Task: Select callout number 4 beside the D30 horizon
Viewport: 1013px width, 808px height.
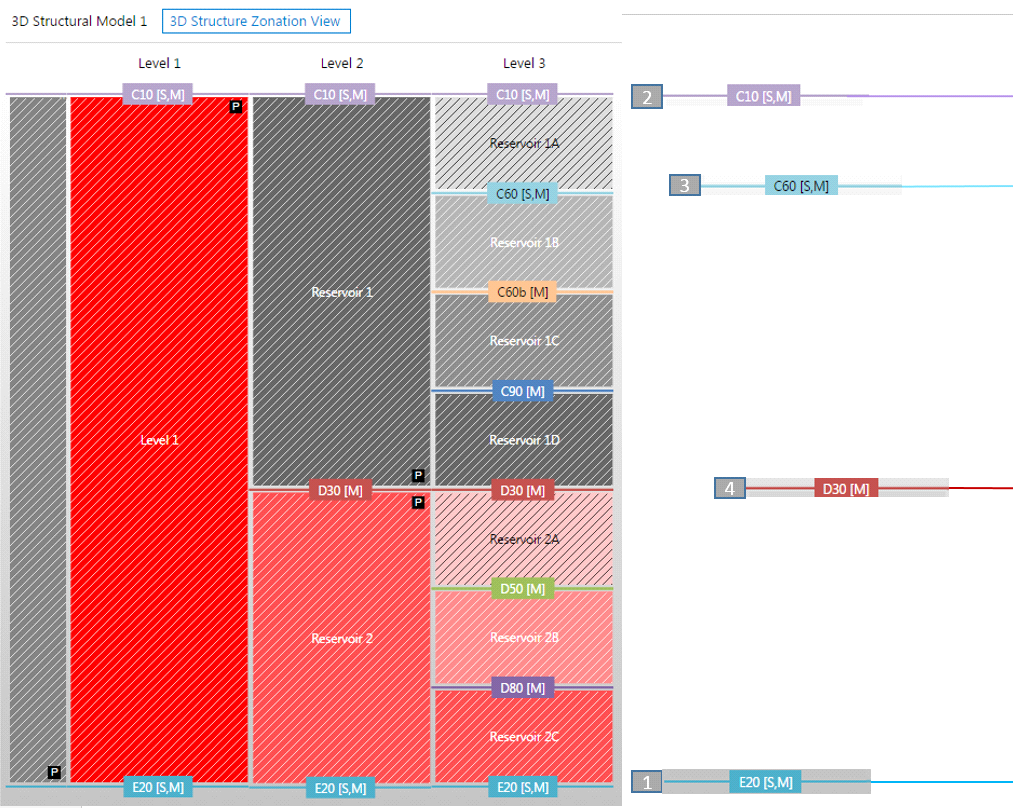Action: (729, 488)
